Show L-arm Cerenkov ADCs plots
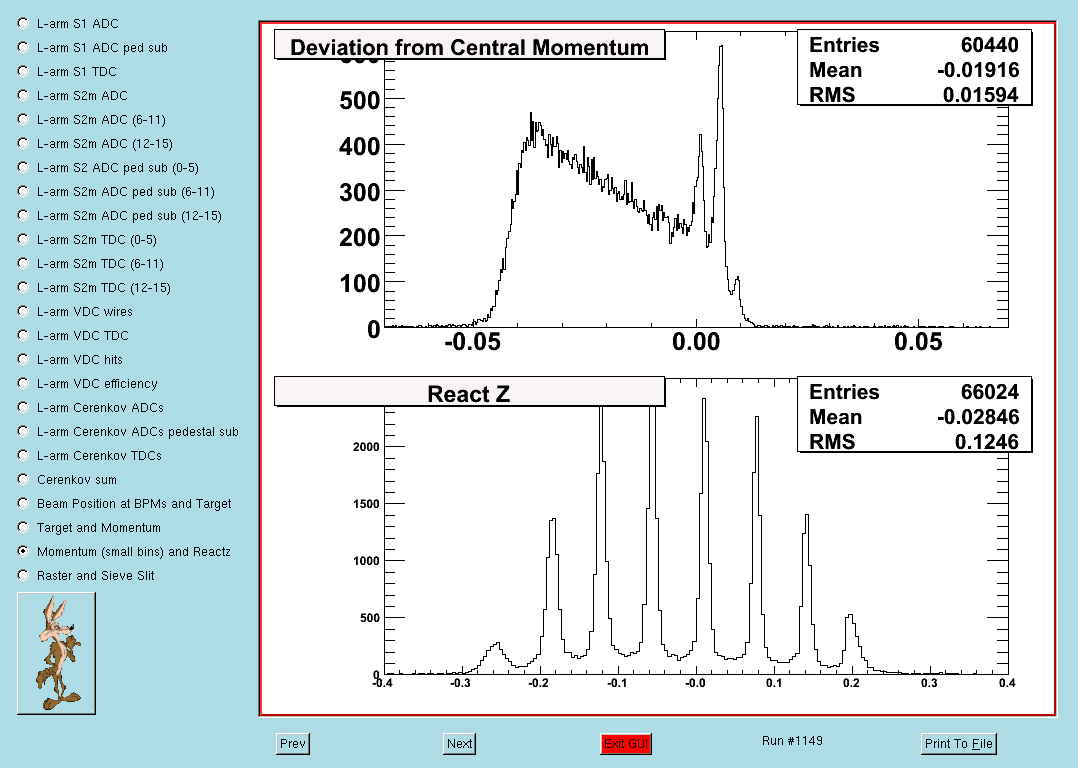The width and height of the screenshot is (1078, 768). click(x=23, y=407)
